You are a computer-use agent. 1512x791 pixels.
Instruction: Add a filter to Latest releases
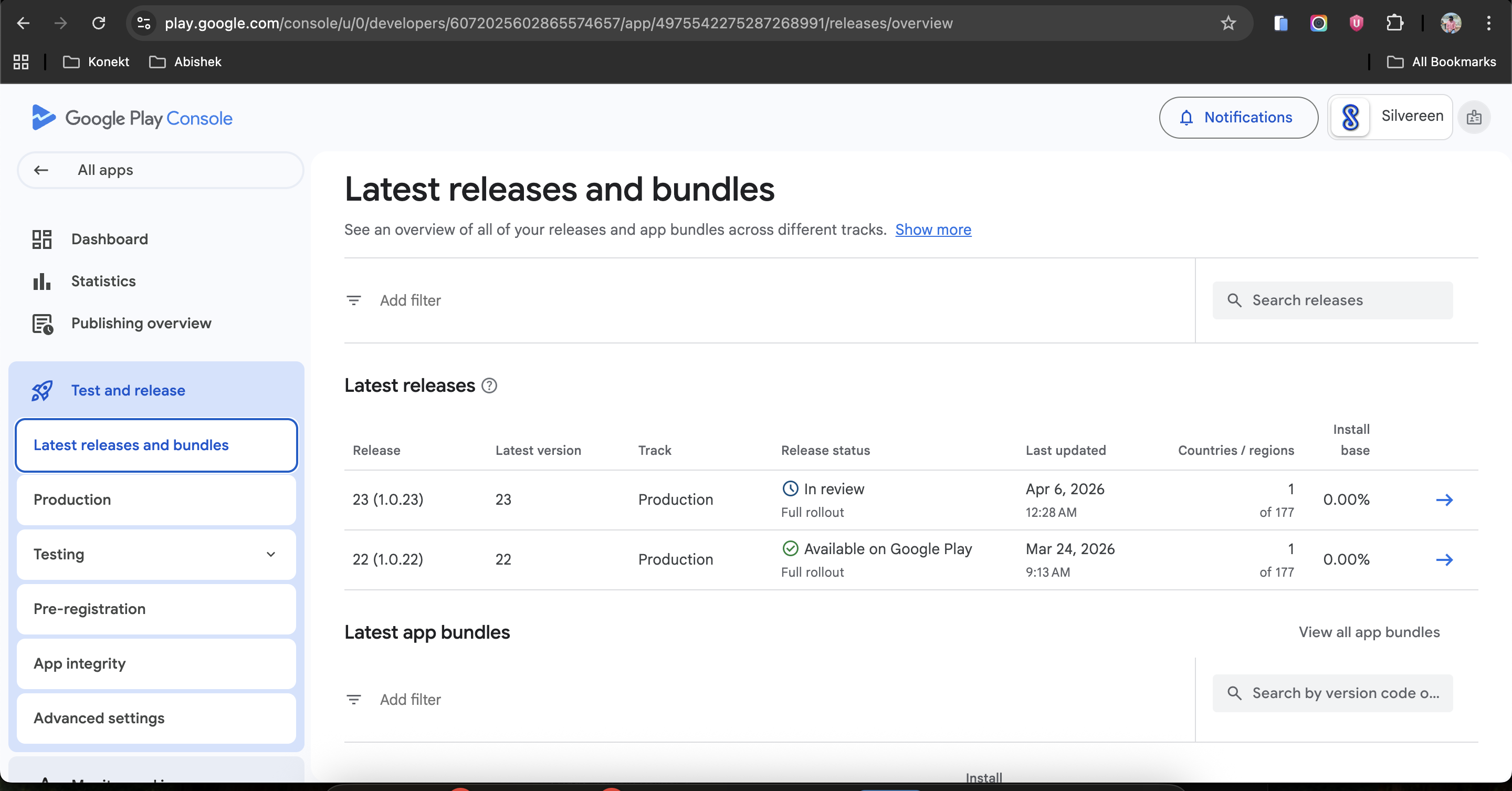409,300
